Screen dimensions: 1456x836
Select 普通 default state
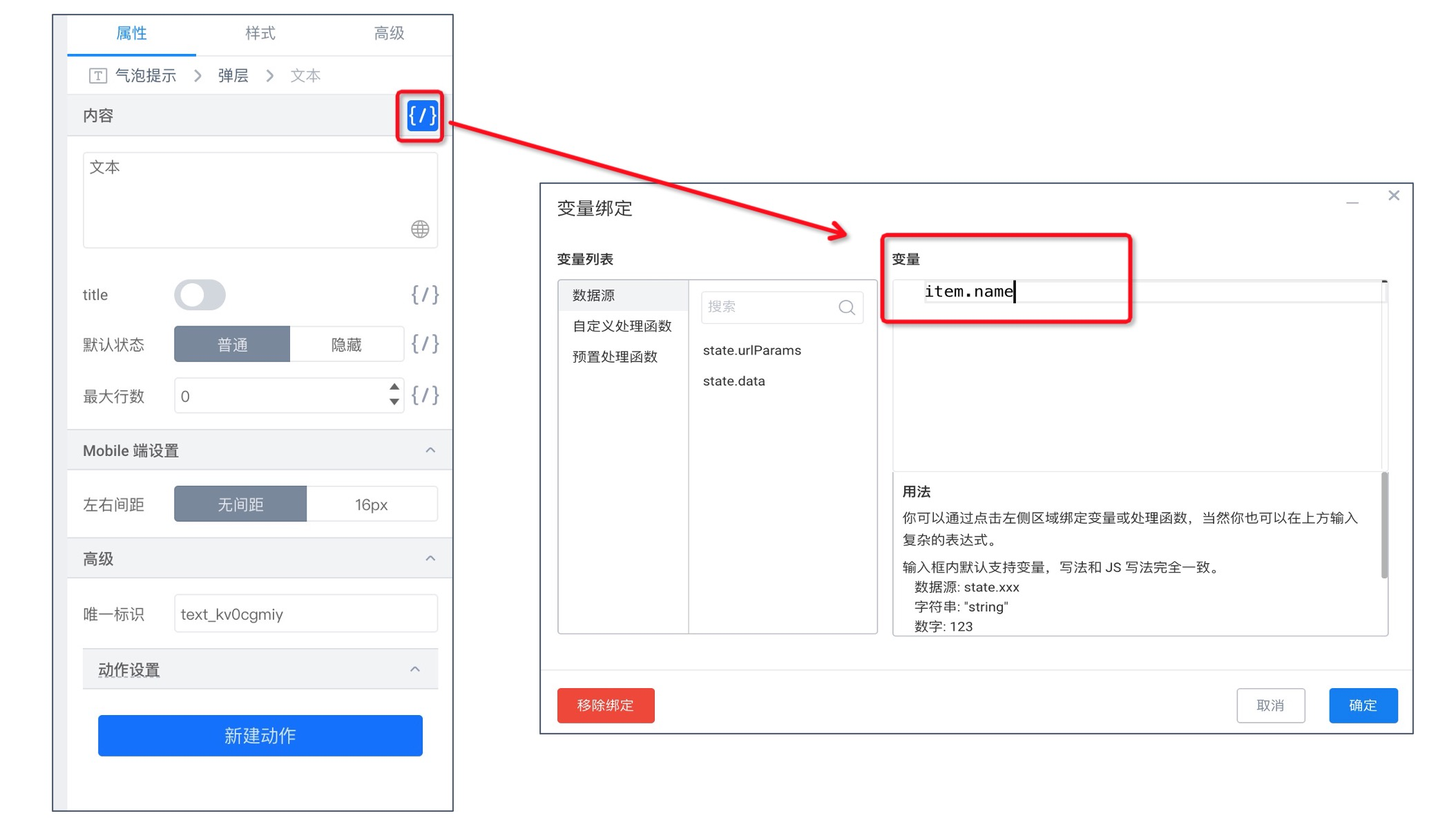(232, 344)
